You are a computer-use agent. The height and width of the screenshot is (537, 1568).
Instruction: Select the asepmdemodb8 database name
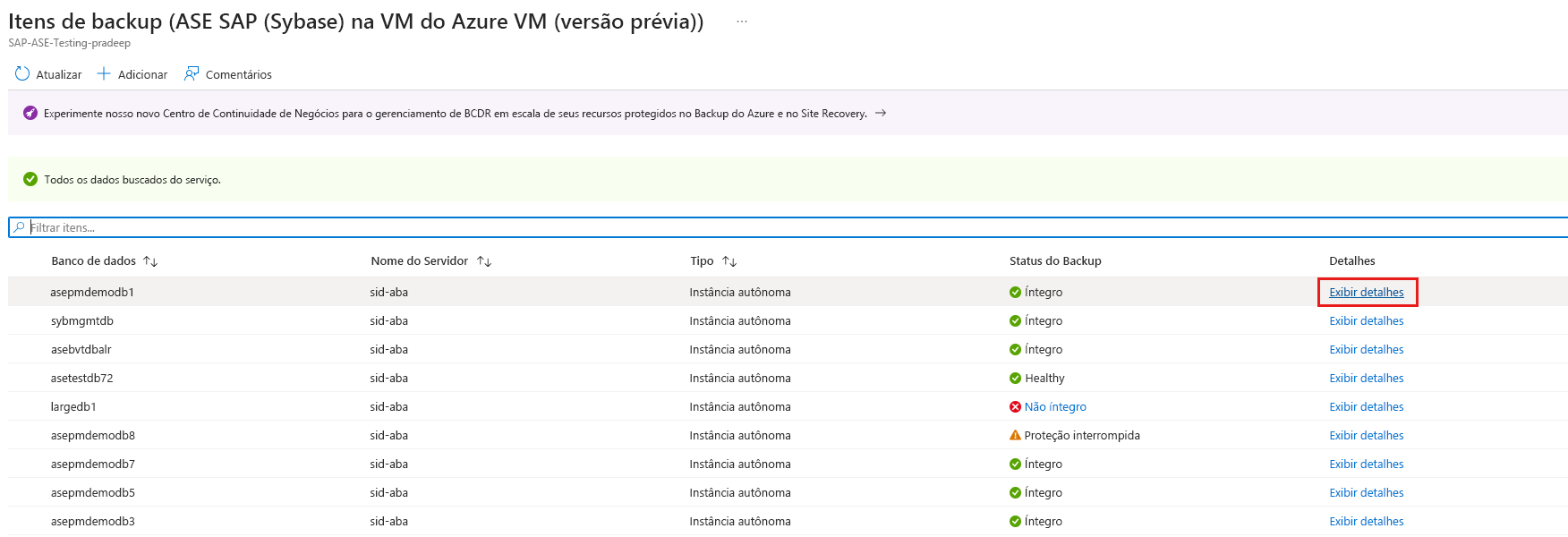pyautogui.click(x=93, y=435)
